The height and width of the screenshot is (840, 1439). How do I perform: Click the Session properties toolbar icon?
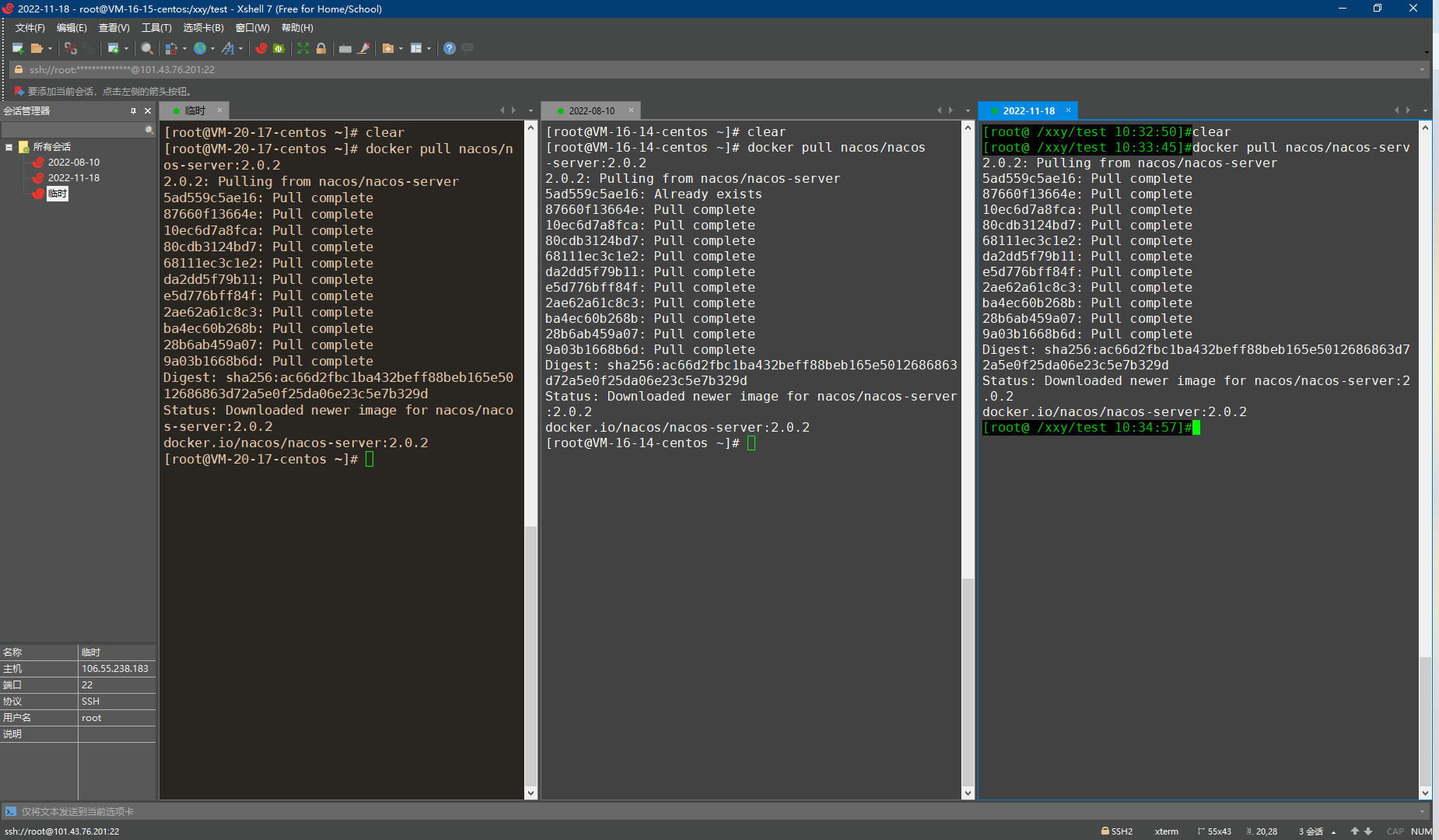coord(114,48)
